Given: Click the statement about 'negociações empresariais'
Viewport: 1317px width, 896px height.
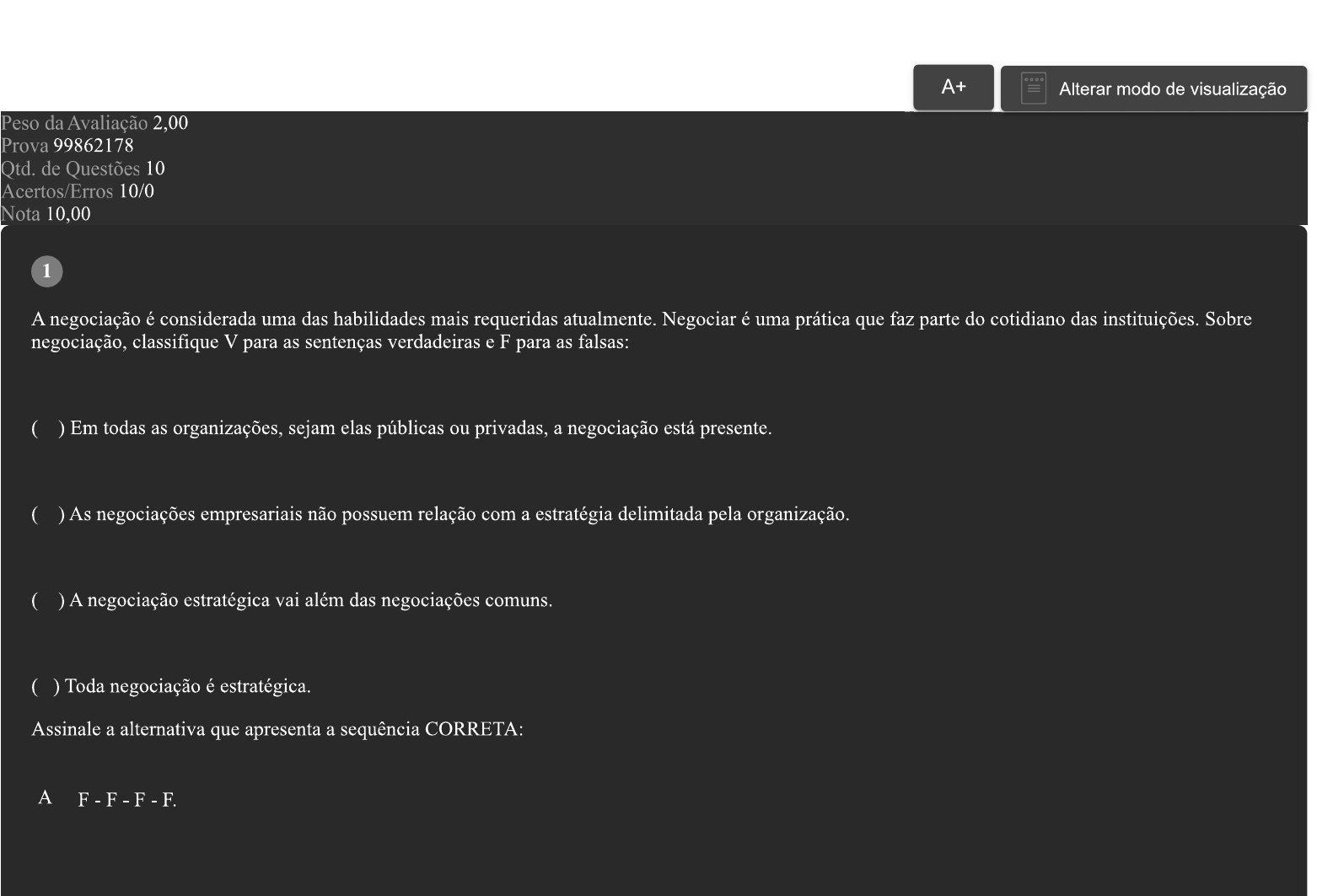Looking at the screenshot, I should point(459,514).
